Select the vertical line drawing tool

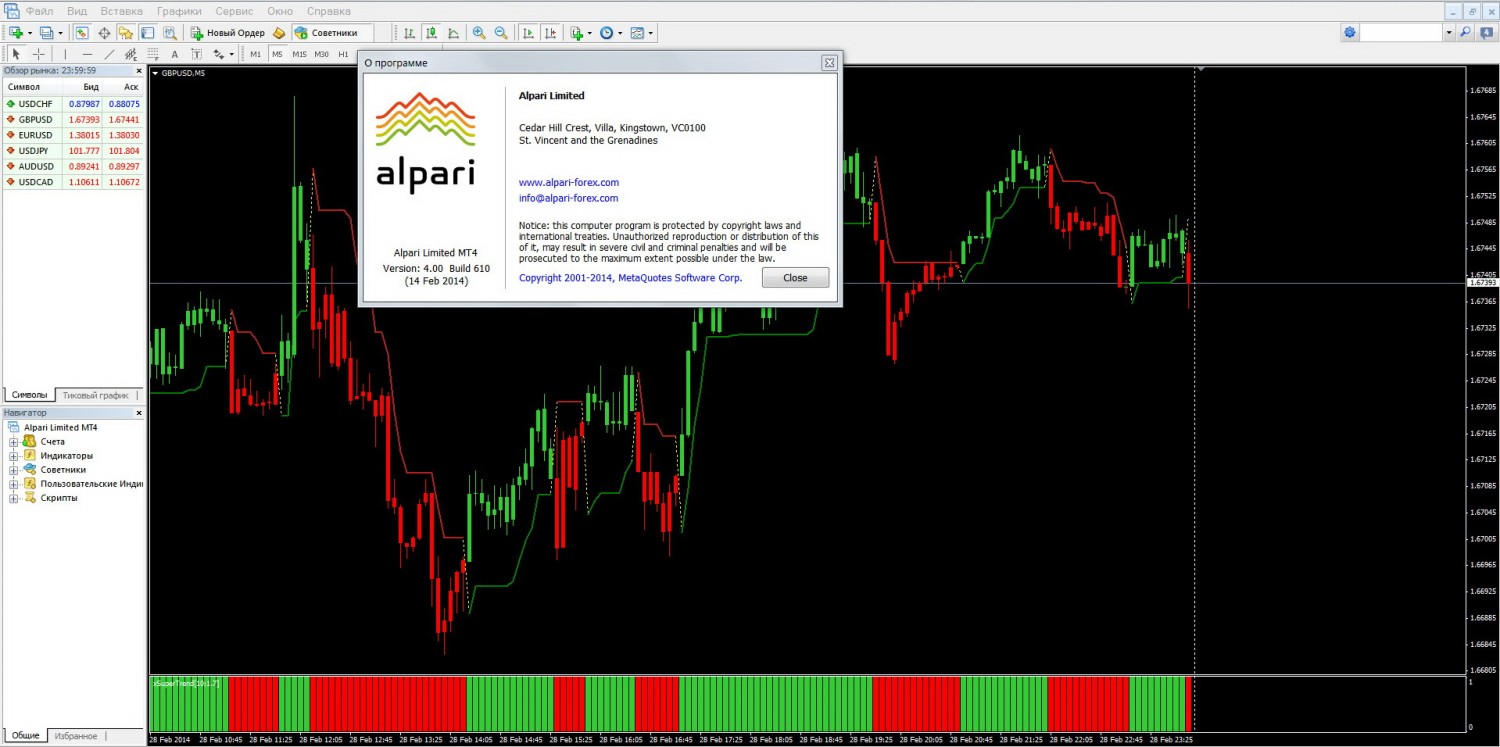pyautogui.click(x=65, y=54)
